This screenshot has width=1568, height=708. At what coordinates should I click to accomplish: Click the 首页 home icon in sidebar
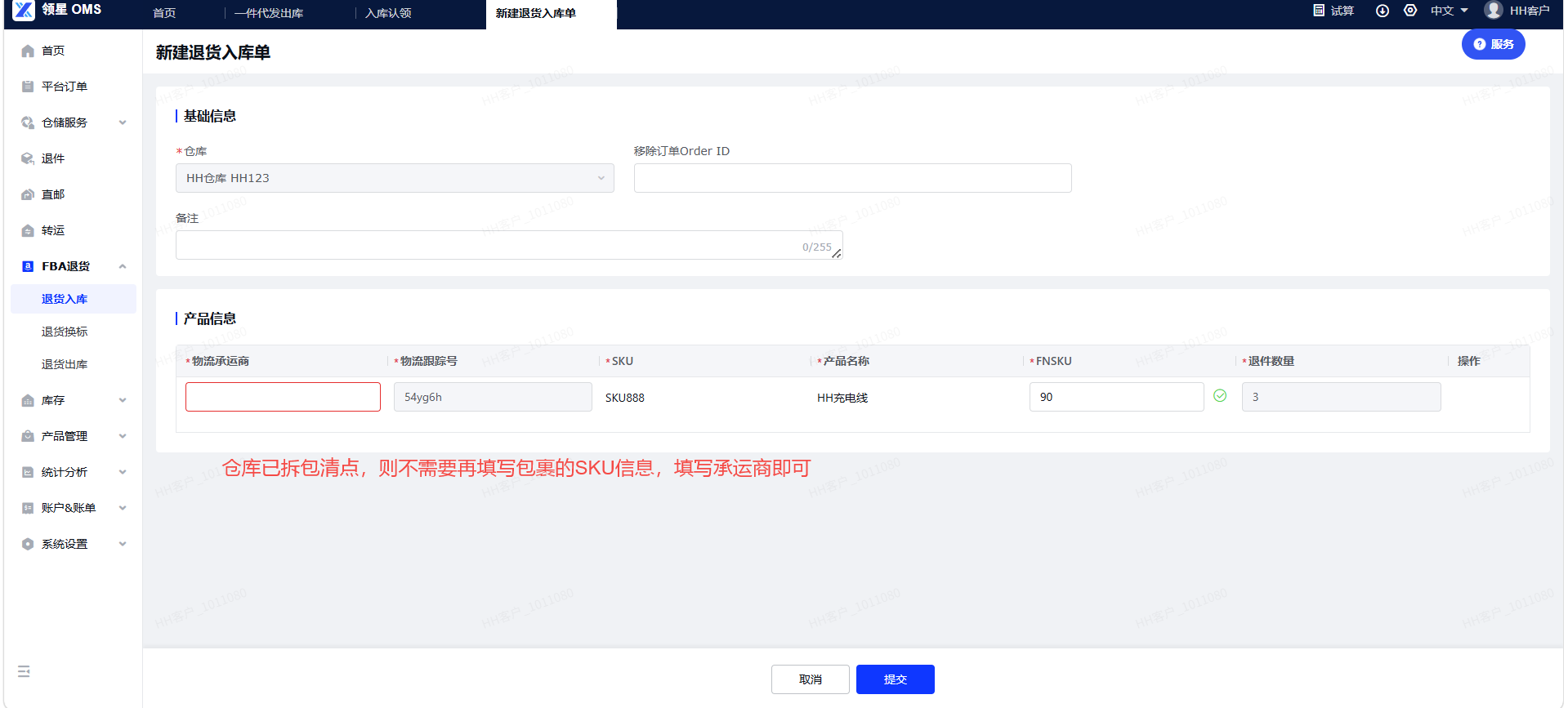tap(28, 51)
